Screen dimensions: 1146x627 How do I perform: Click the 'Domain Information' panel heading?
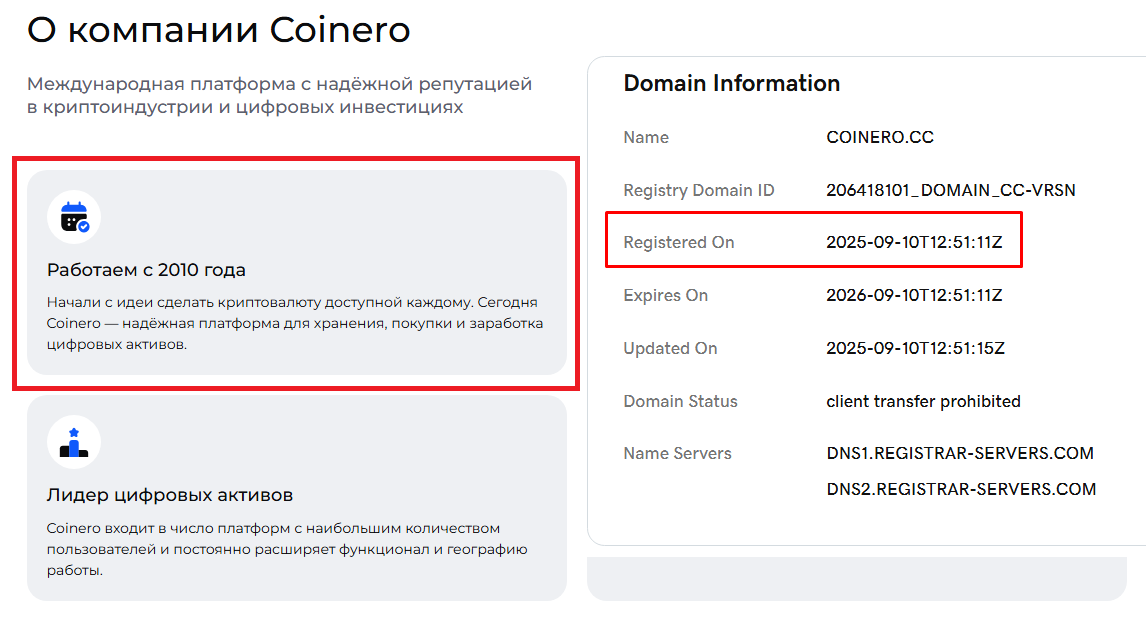(x=732, y=83)
